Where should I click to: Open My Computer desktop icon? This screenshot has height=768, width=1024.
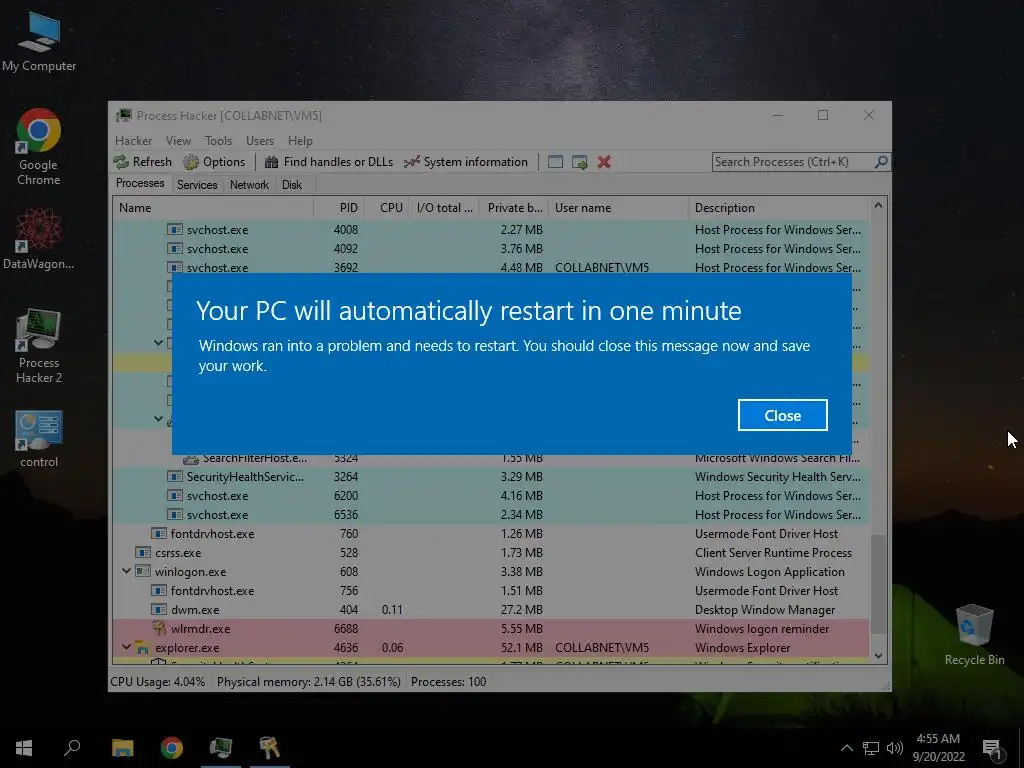click(x=39, y=42)
